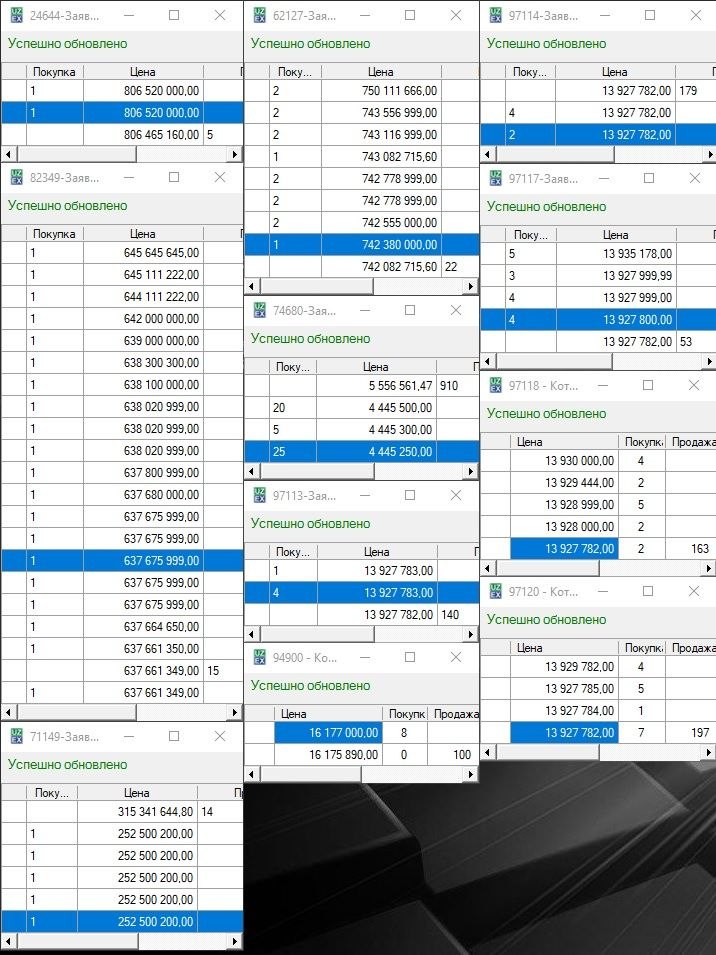
Task: Select the row with price 806 465 160,00
Action: (122, 135)
